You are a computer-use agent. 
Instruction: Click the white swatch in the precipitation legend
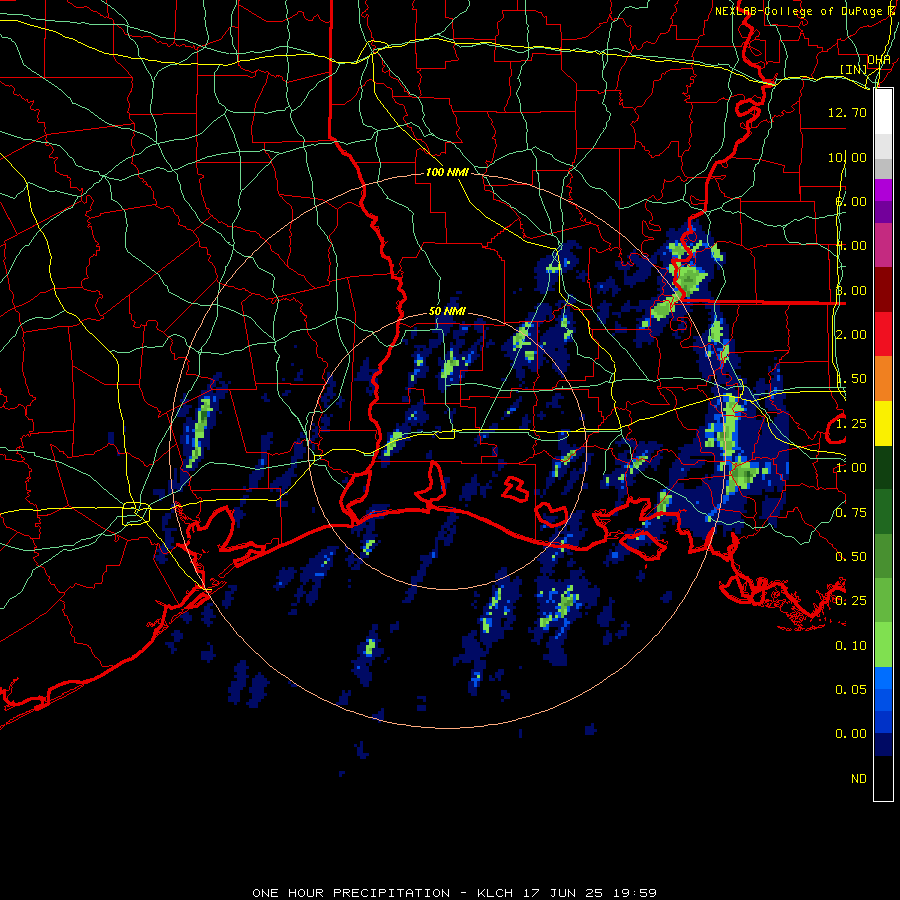coord(883,111)
